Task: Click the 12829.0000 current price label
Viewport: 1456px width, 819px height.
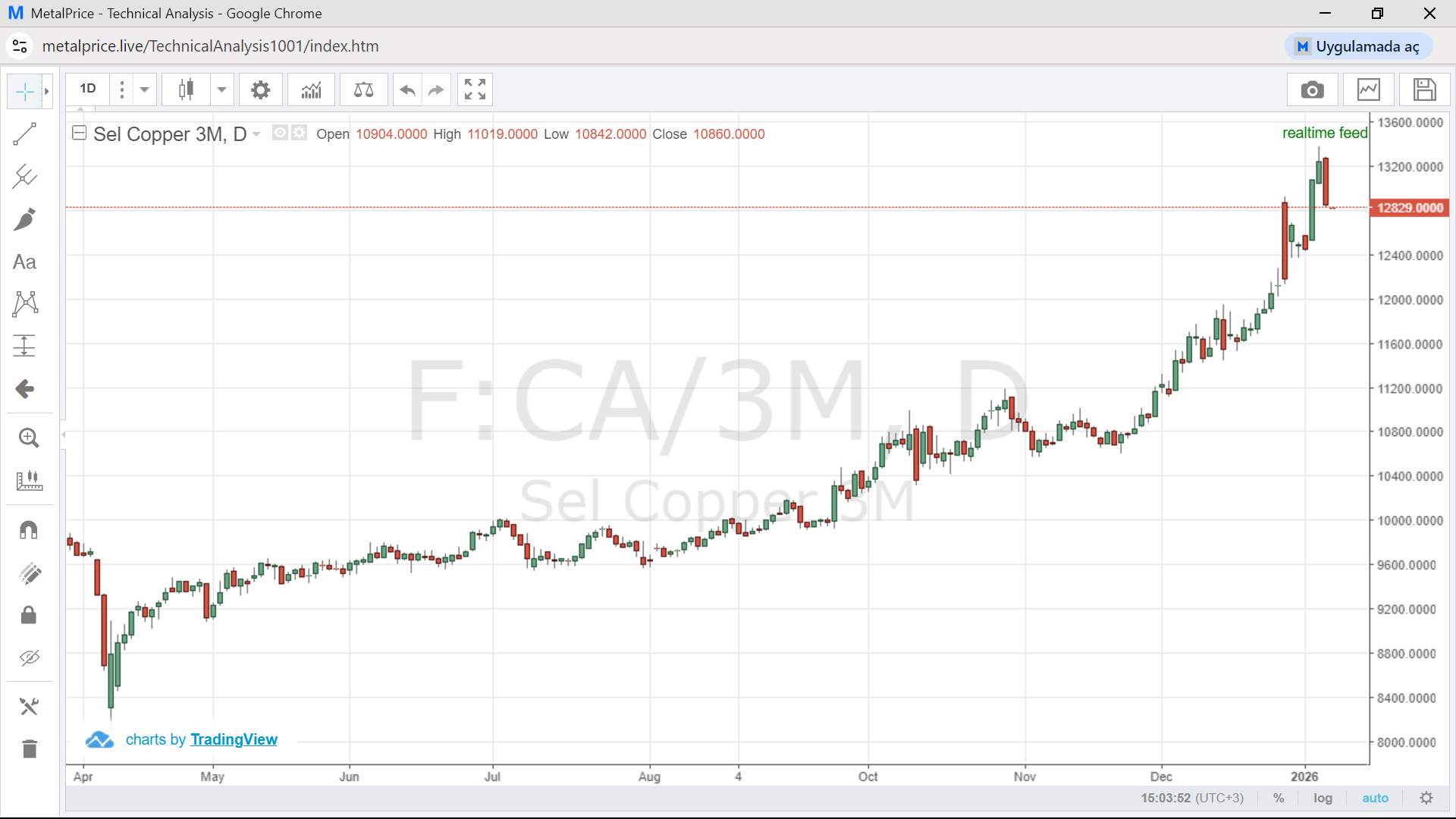Action: tap(1409, 208)
